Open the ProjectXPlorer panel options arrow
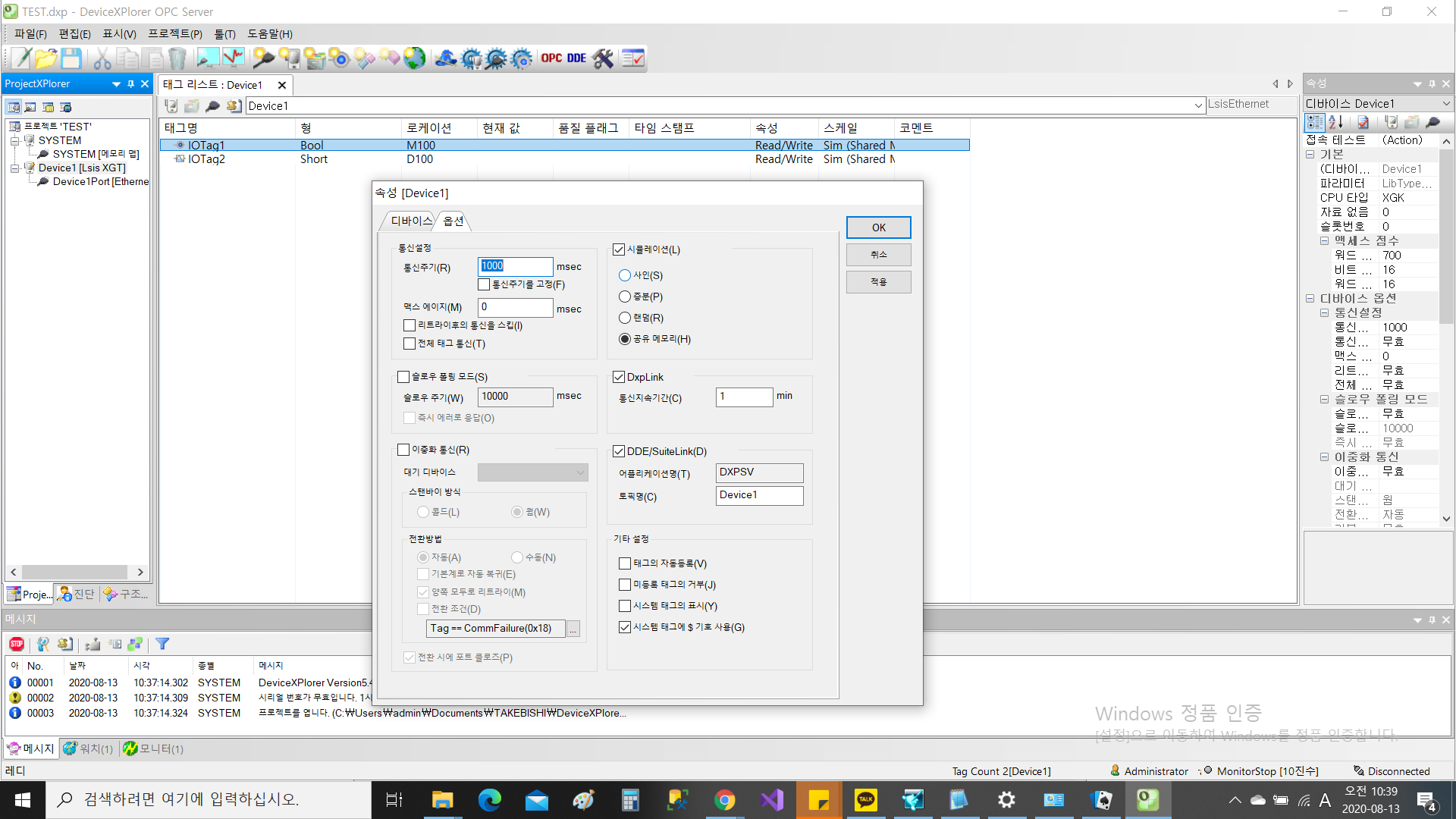The width and height of the screenshot is (1456, 819). point(116,84)
